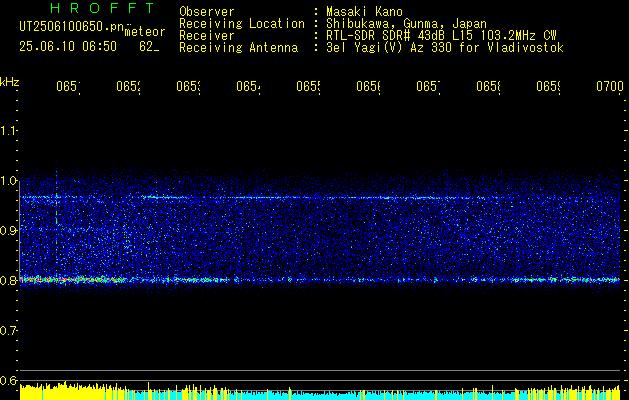Click the 0654 time axis label
This screenshot has width=629, height=400.
point(248,86)
